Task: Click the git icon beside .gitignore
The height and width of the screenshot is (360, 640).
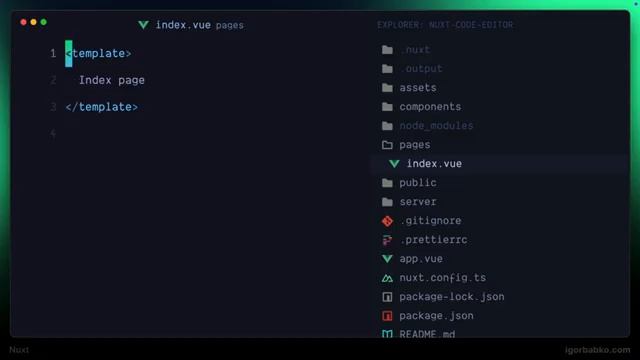Action: (387, 221)
